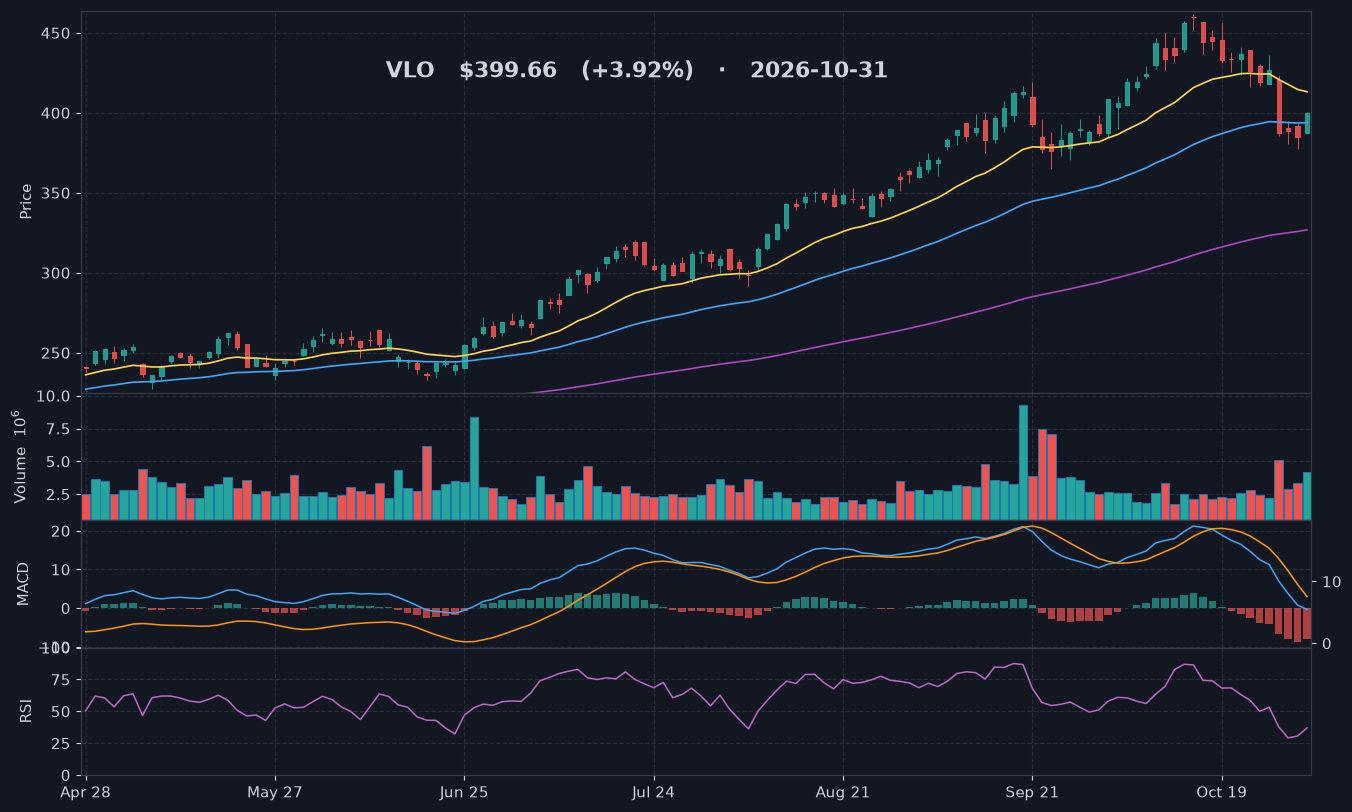Click the Jul 24 date label
This screenshot has width=1352, height=812.
point(654,793)
